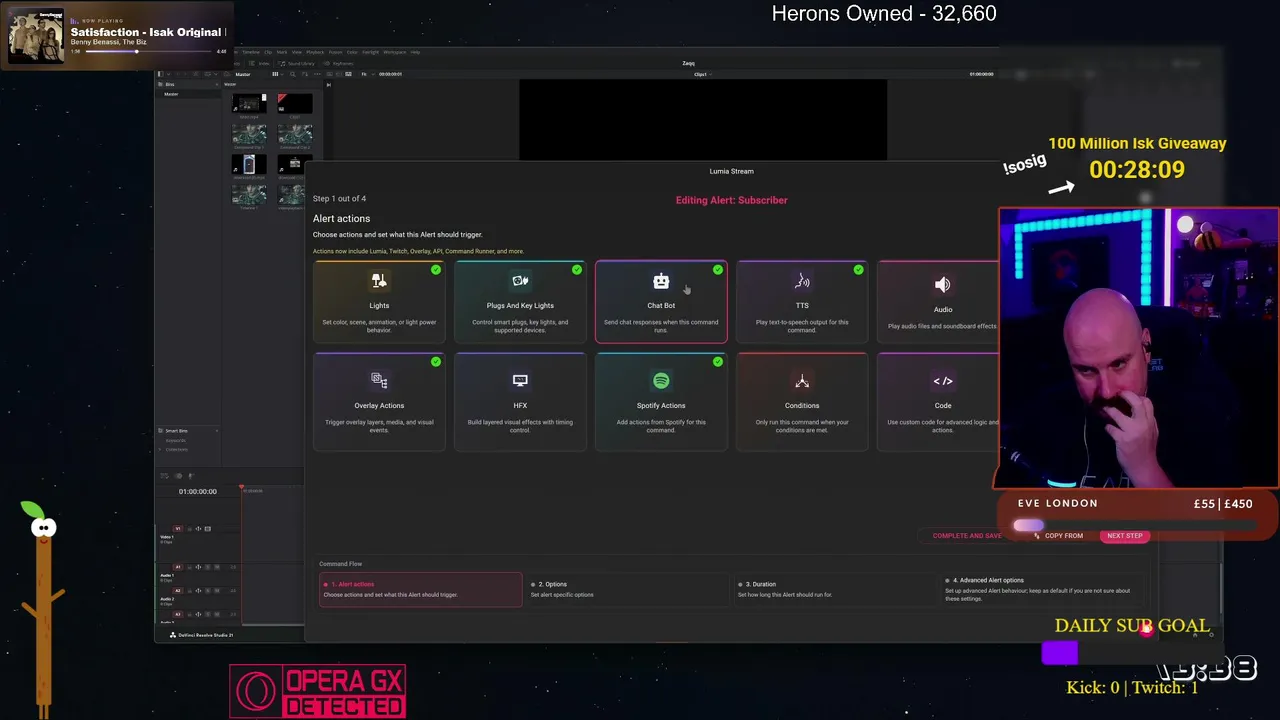
Task: Toggle the green check on Overlay Actions
Action: (436, 362)
